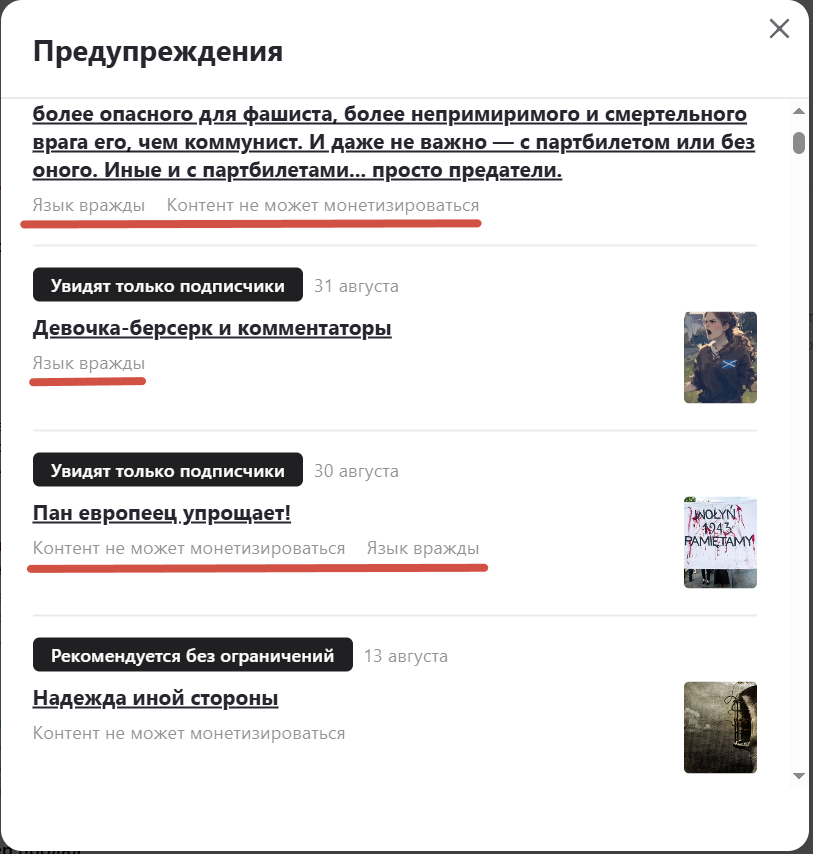Viewport: 813px width, 854px height.
Task: Click 'Увидят только подписчики' badge dated 30 августа
Action: point(168,470)
